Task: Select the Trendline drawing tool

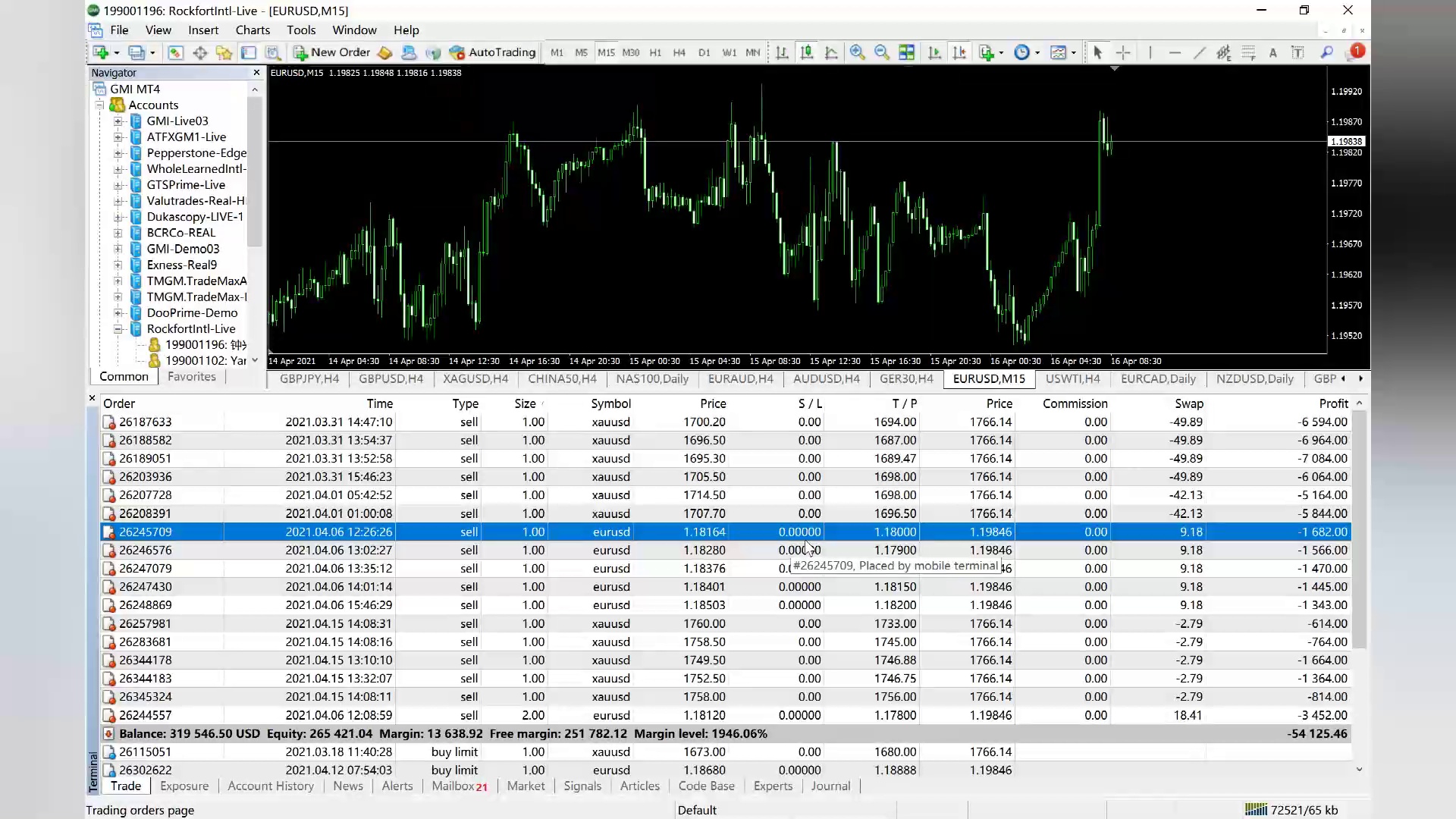Action: pos(1199,52)
